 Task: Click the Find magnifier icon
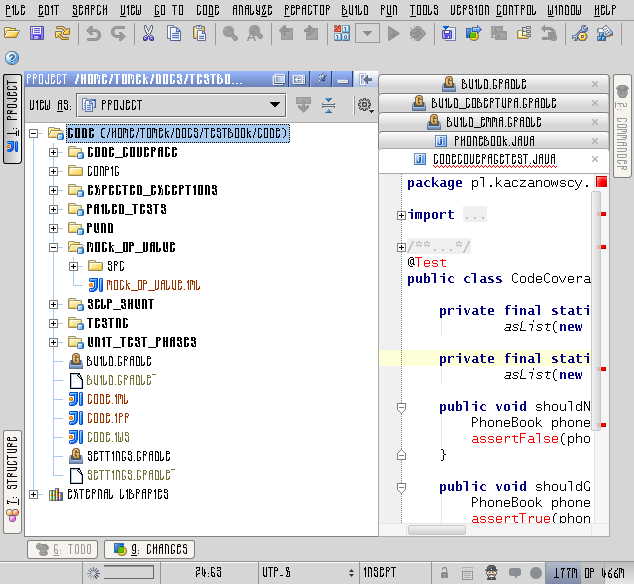pyautogui.click(x=230, y=34)
